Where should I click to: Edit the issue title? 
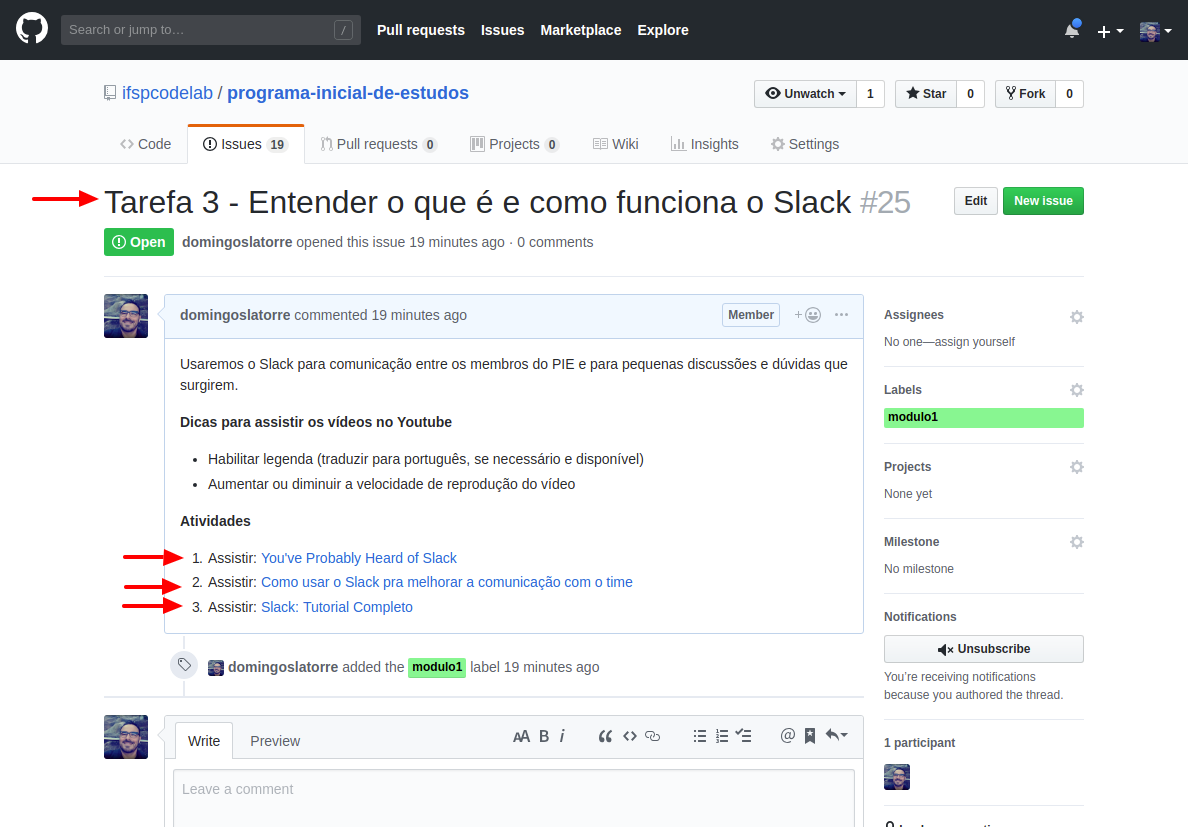coord(975,201)
